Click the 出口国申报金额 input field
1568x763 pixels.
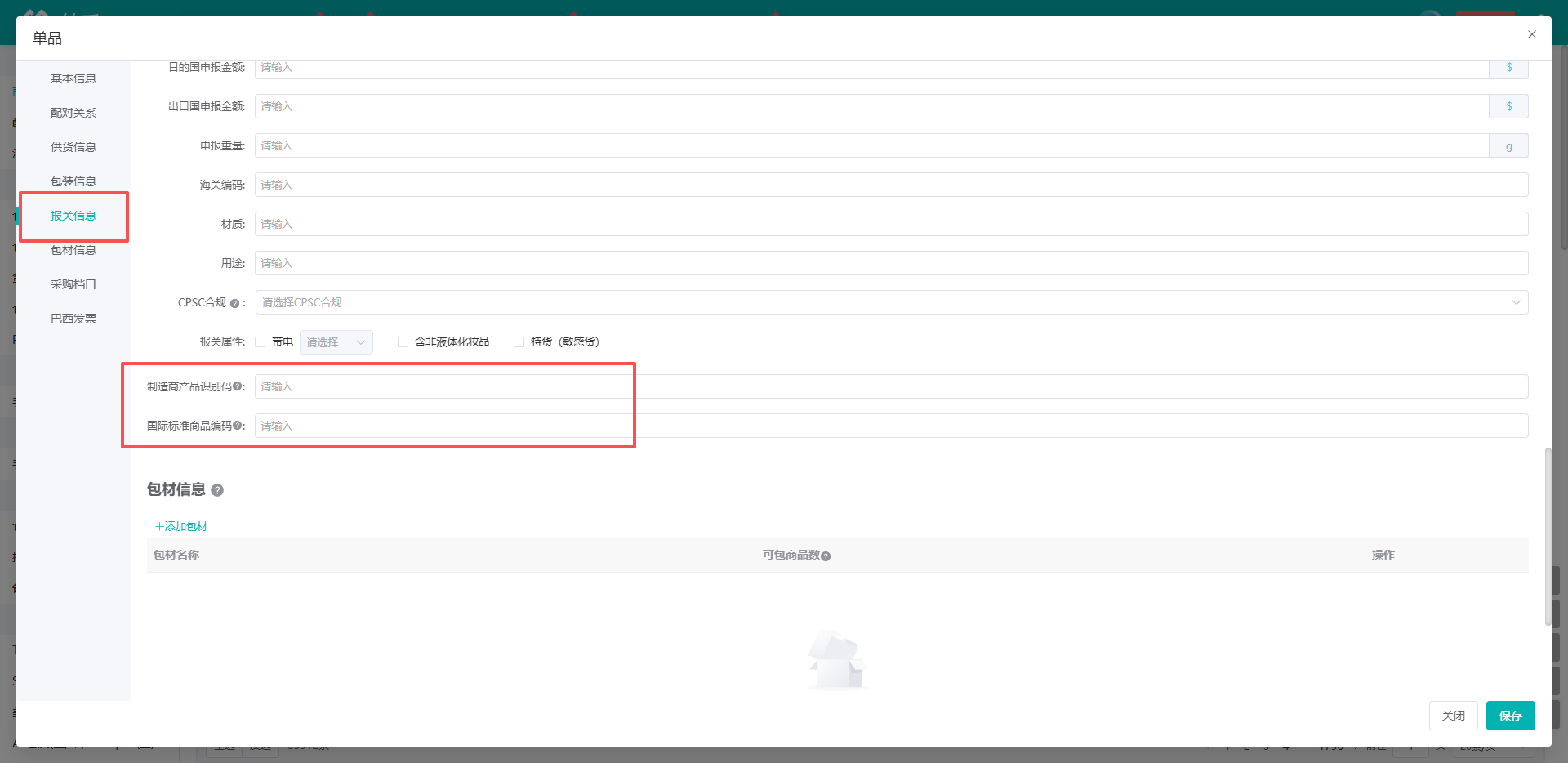click(872, 106)
